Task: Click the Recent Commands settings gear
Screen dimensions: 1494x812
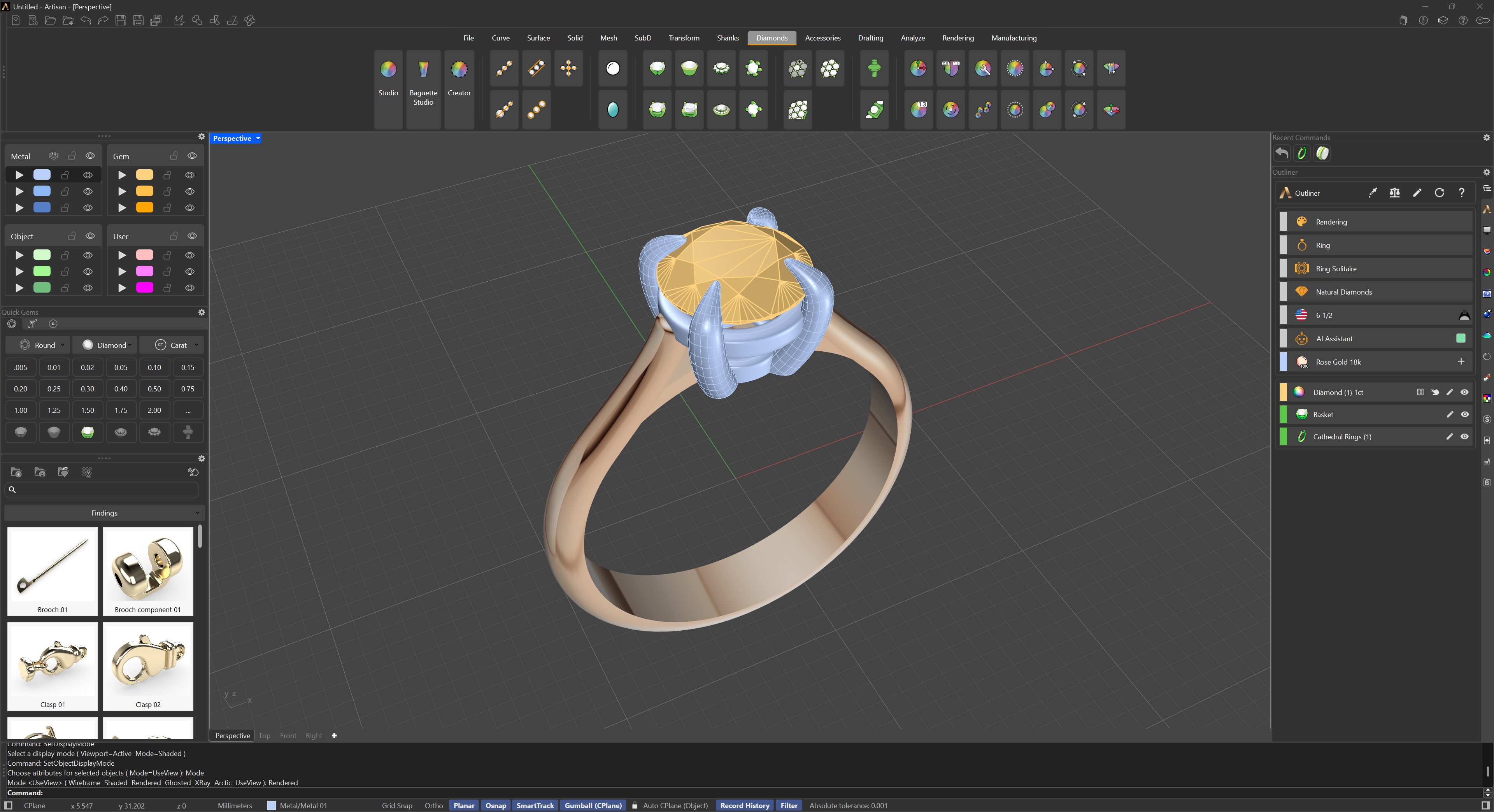Action: pyautogui.click(x=1487, y=137)
